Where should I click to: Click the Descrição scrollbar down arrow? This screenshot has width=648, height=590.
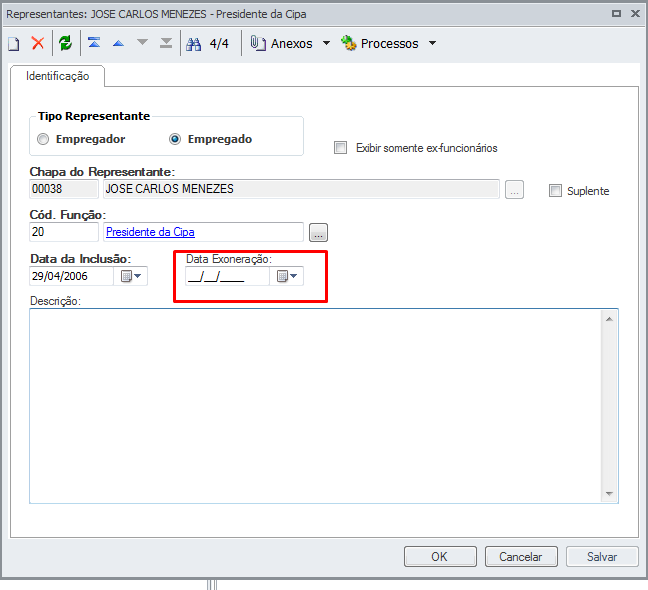609,493
